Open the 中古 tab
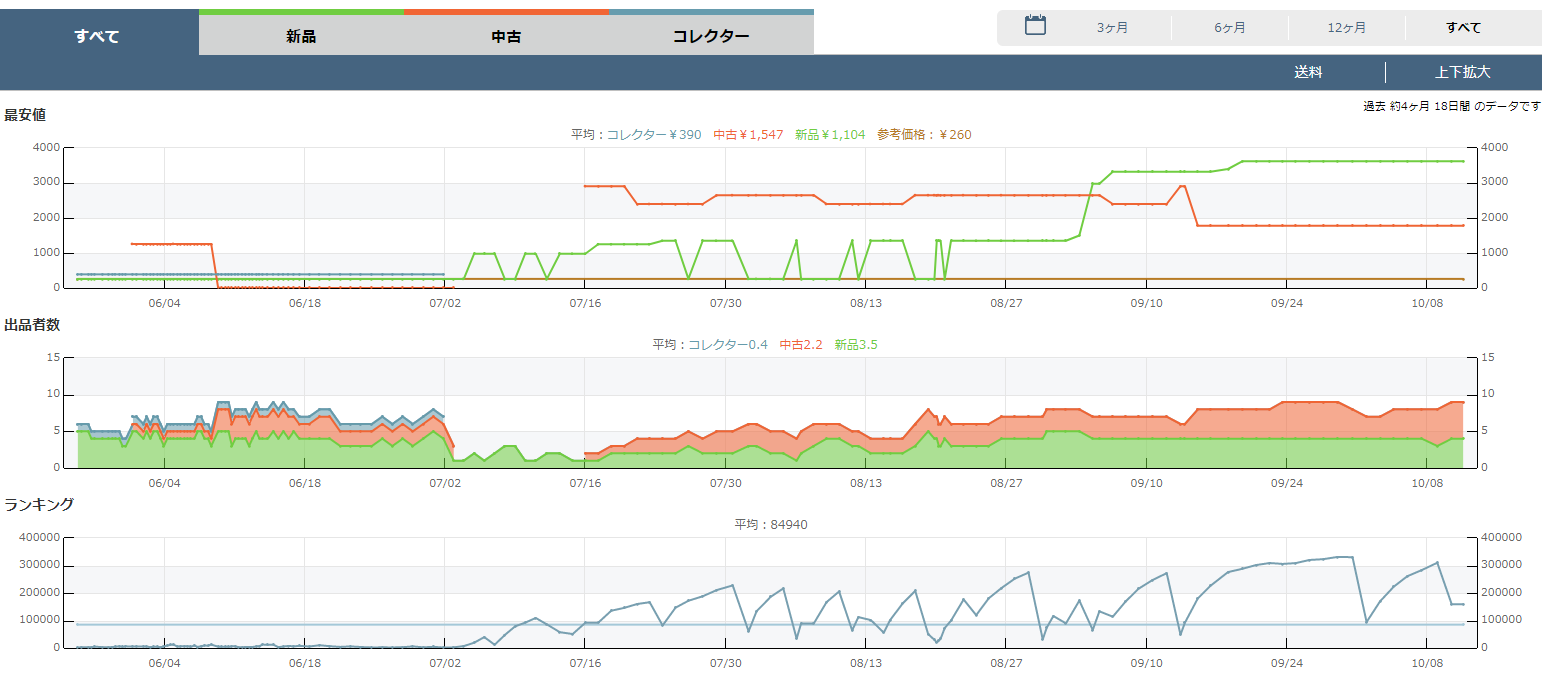This screenshot has width=1542, height=681. pyautogui.click(x=506, y=36)
